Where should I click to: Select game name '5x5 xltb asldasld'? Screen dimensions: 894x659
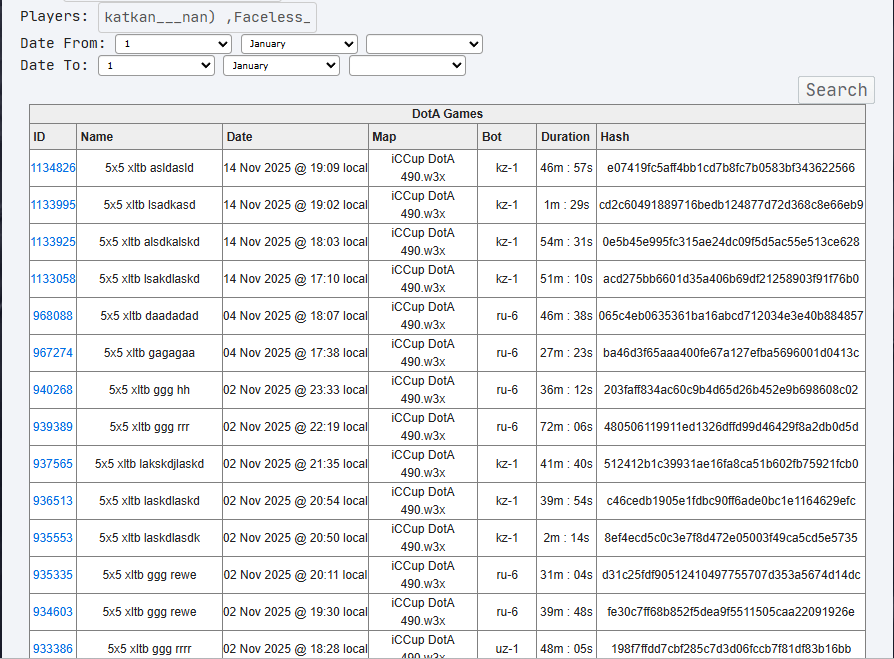149,168
